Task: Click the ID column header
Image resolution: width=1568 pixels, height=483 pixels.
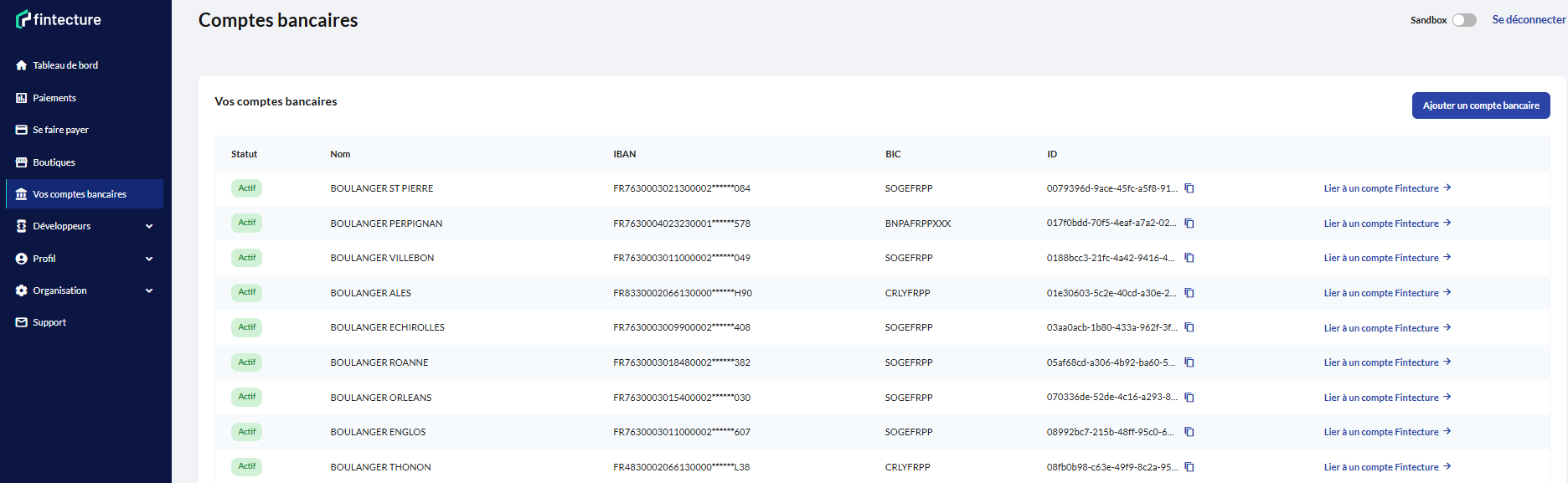Action: (x=1052, y=154)
